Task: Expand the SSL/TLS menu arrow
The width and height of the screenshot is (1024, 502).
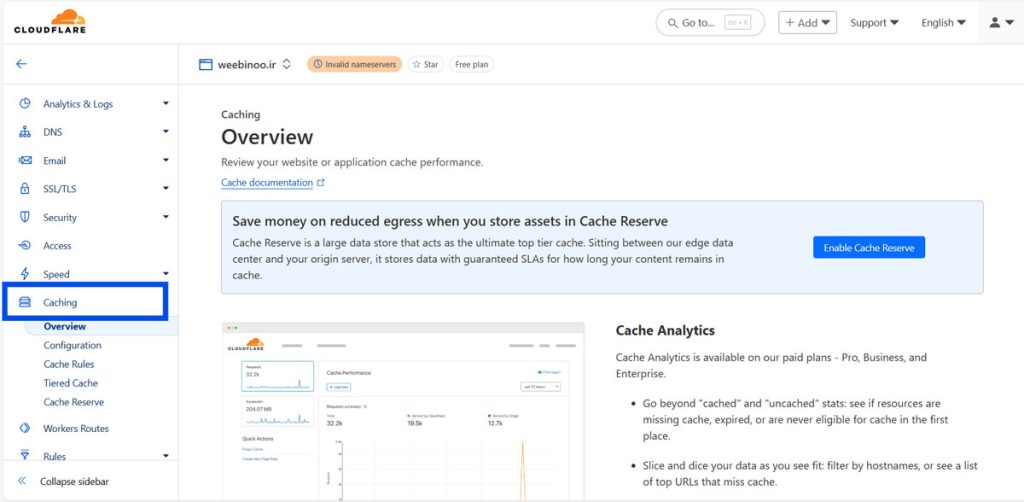Action: (166, 188)
